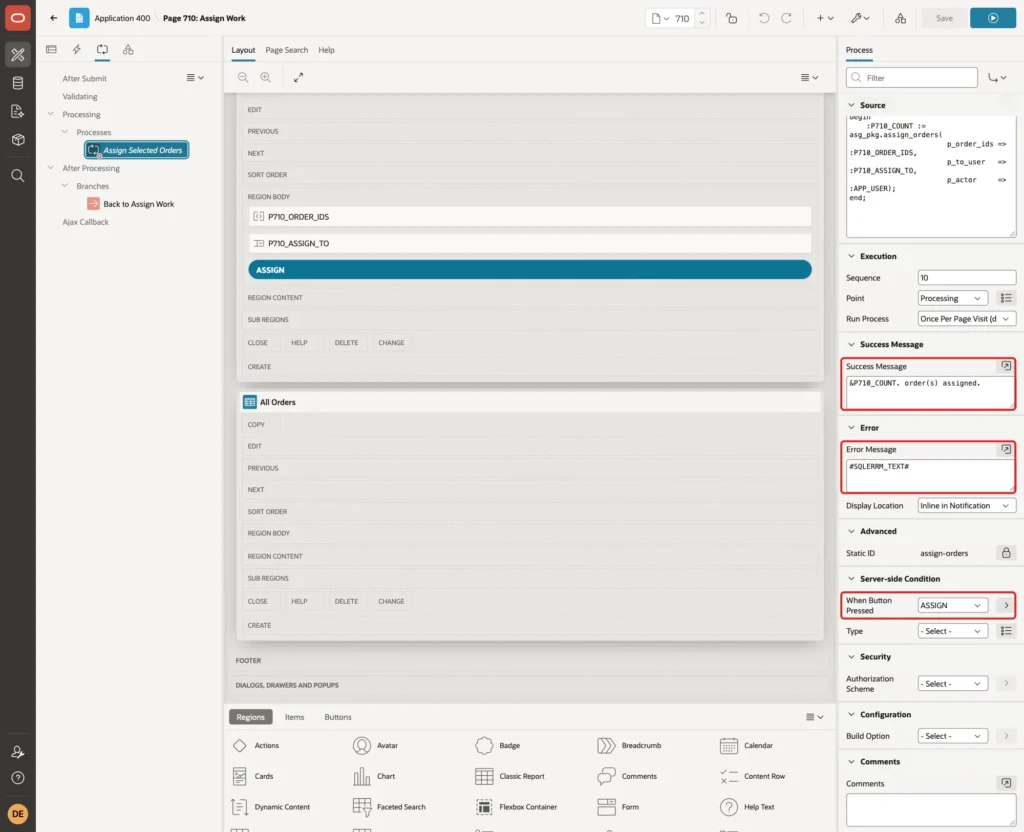
Task: Click the Oracle APEX home logo
Action: (18, 18)
